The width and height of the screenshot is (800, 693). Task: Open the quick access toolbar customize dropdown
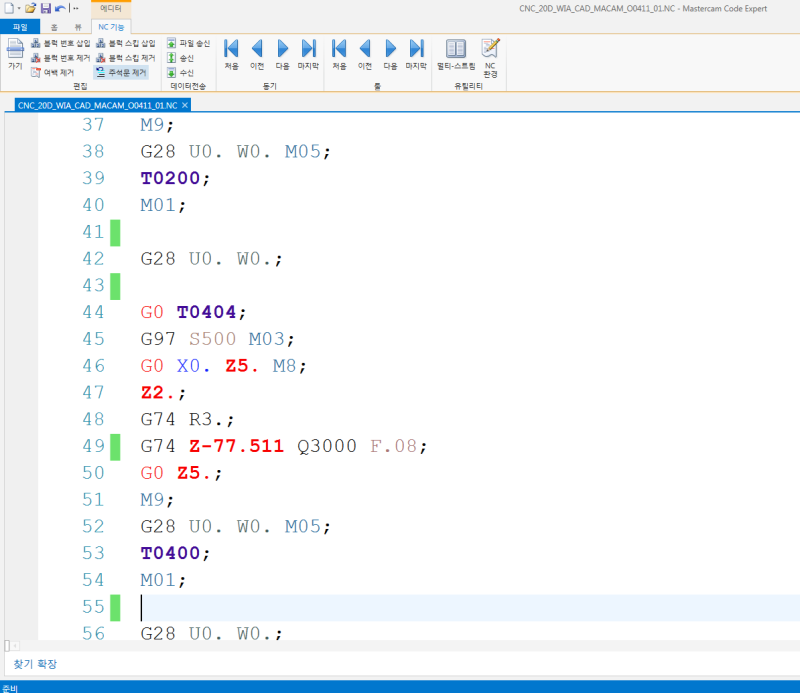(x=76, y=8)
